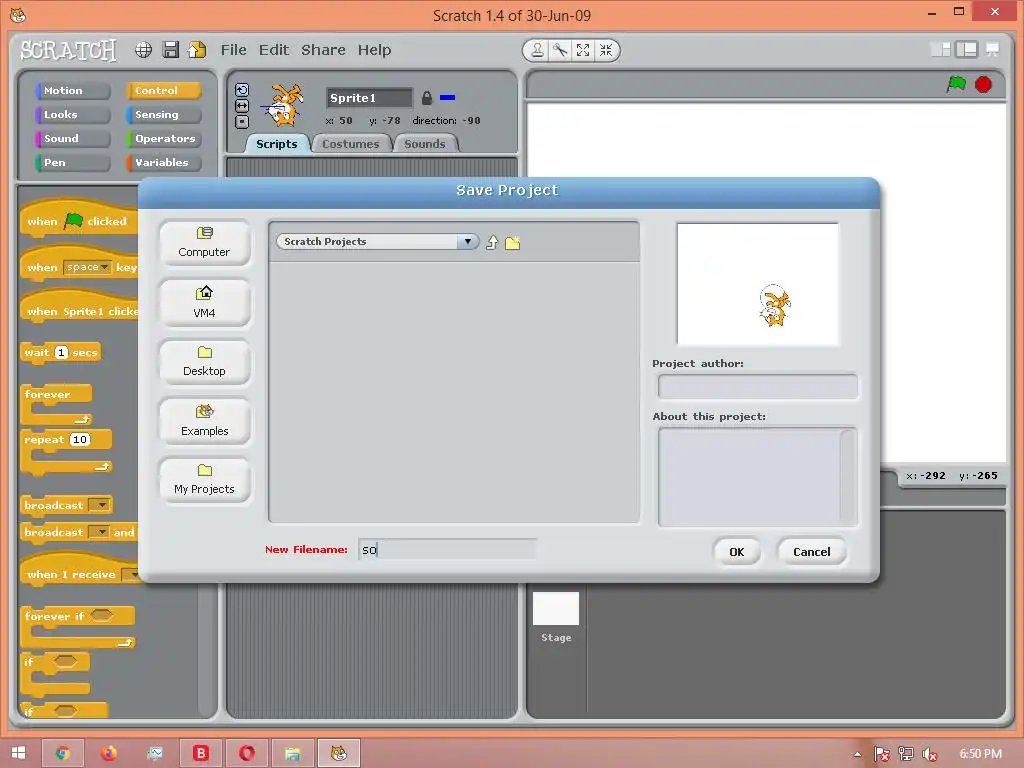Viewport: 1024px width, 768px height.
Task: Select the grow sprite tool
Action: click(x=583, y=50)
